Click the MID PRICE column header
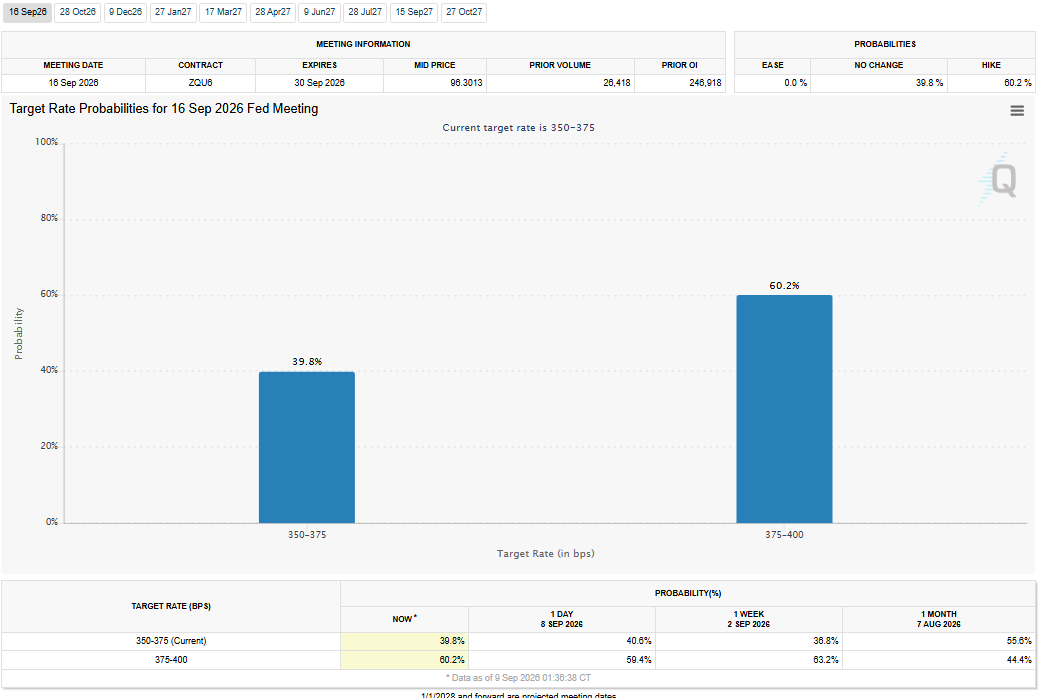Viewport: 1060px width, 698px height. pyautogui.click(x=435, y=66)
